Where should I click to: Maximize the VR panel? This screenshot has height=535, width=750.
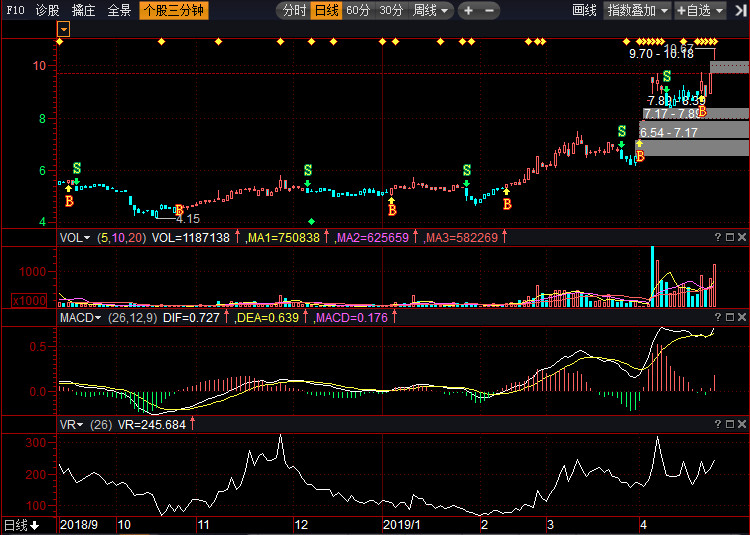(730, 424)
